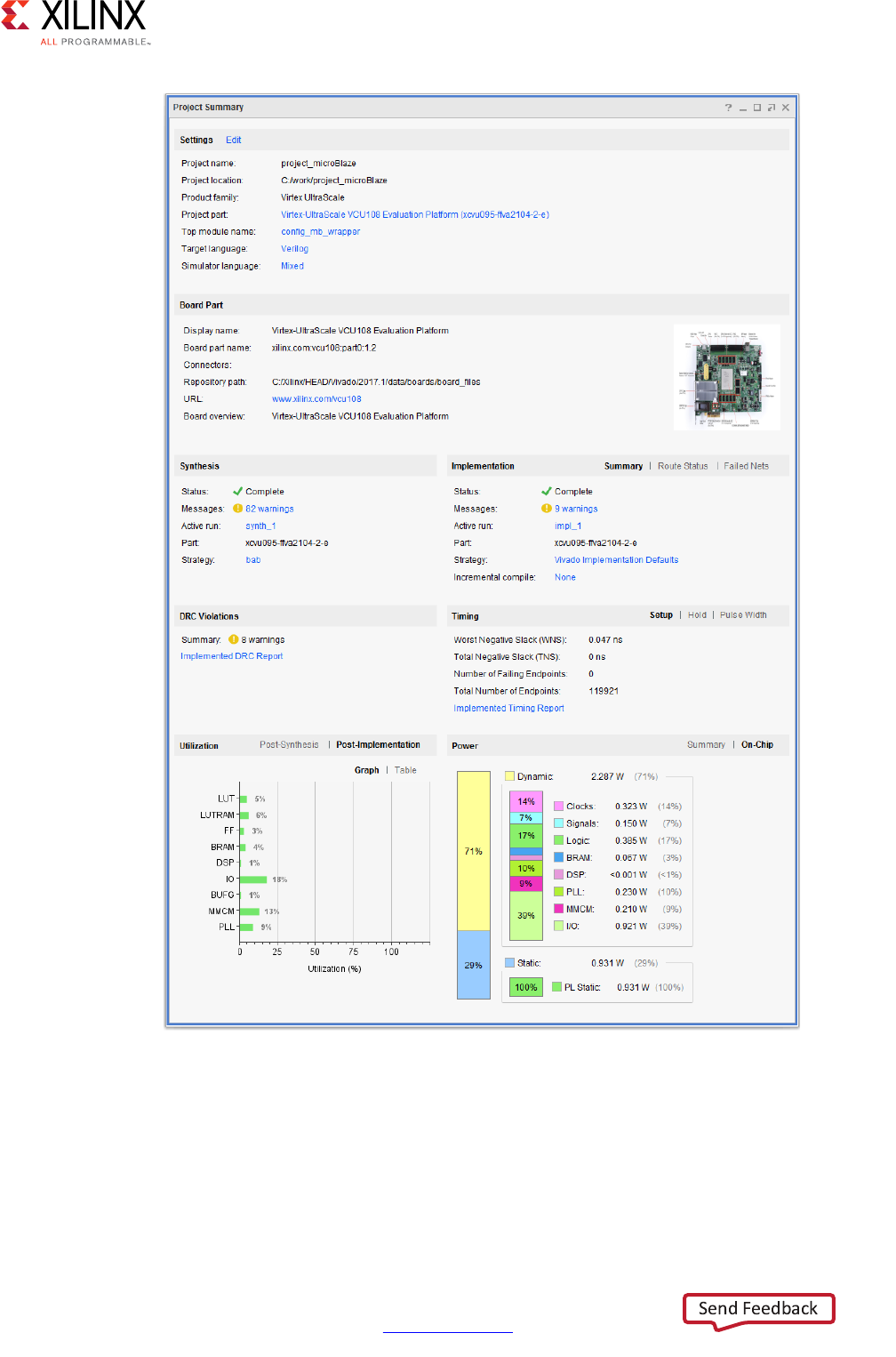Open Edit link in Settings
Screen dimensions: 896x1357
234,141
